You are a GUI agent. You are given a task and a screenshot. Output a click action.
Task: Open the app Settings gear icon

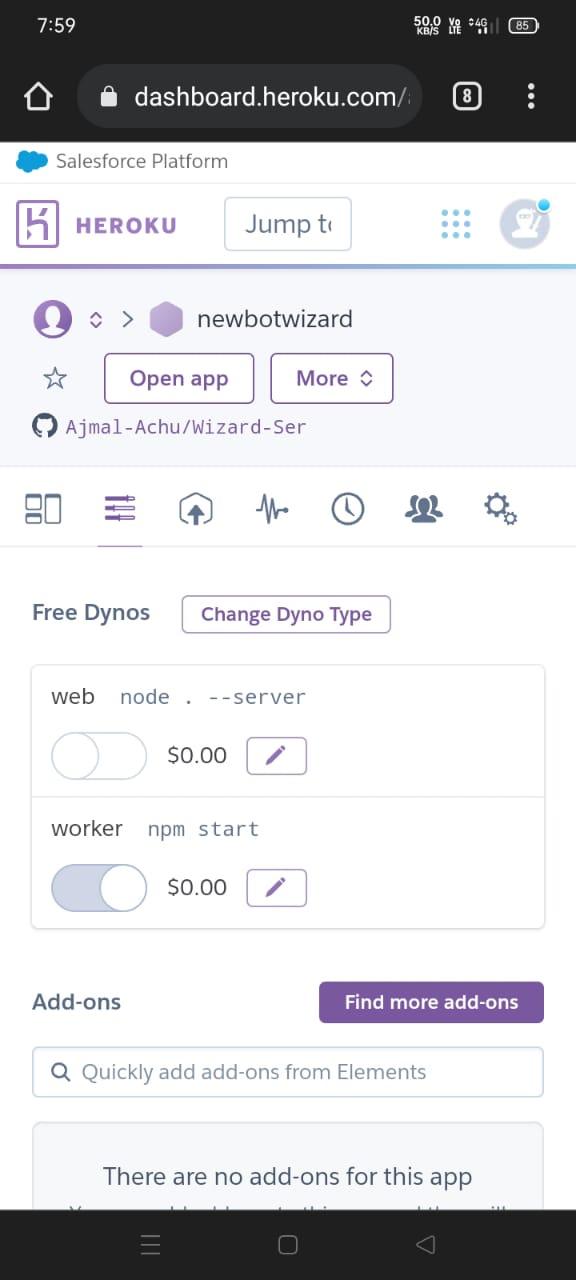tap(500, 508)
